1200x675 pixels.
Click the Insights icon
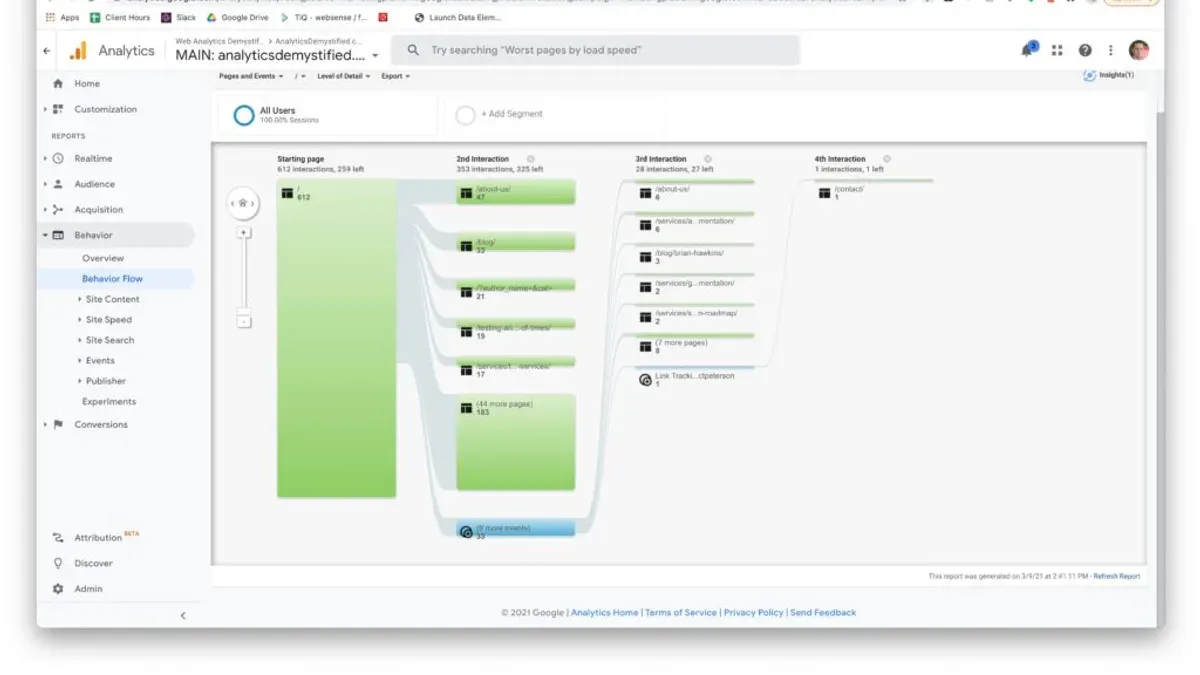[x=1089, y=76]
